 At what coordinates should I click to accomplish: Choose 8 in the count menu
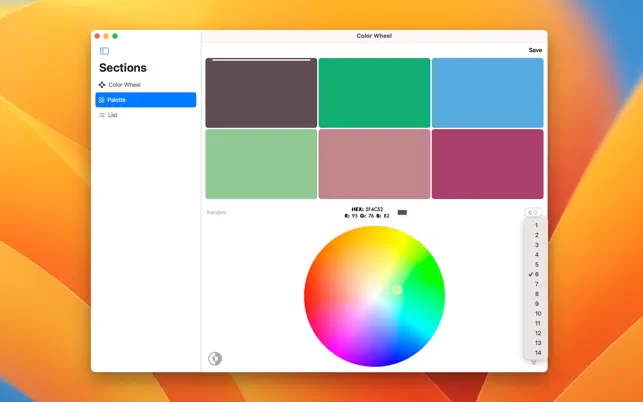coord(536,294)
